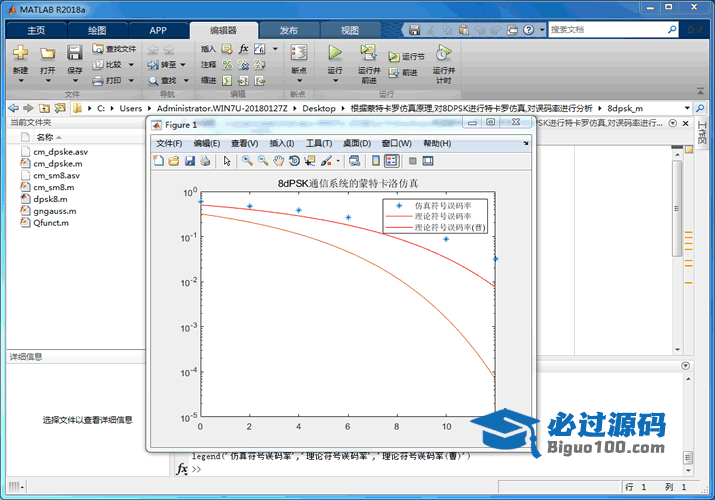Click the 运行并前进 button

click(x=369, y=64)
